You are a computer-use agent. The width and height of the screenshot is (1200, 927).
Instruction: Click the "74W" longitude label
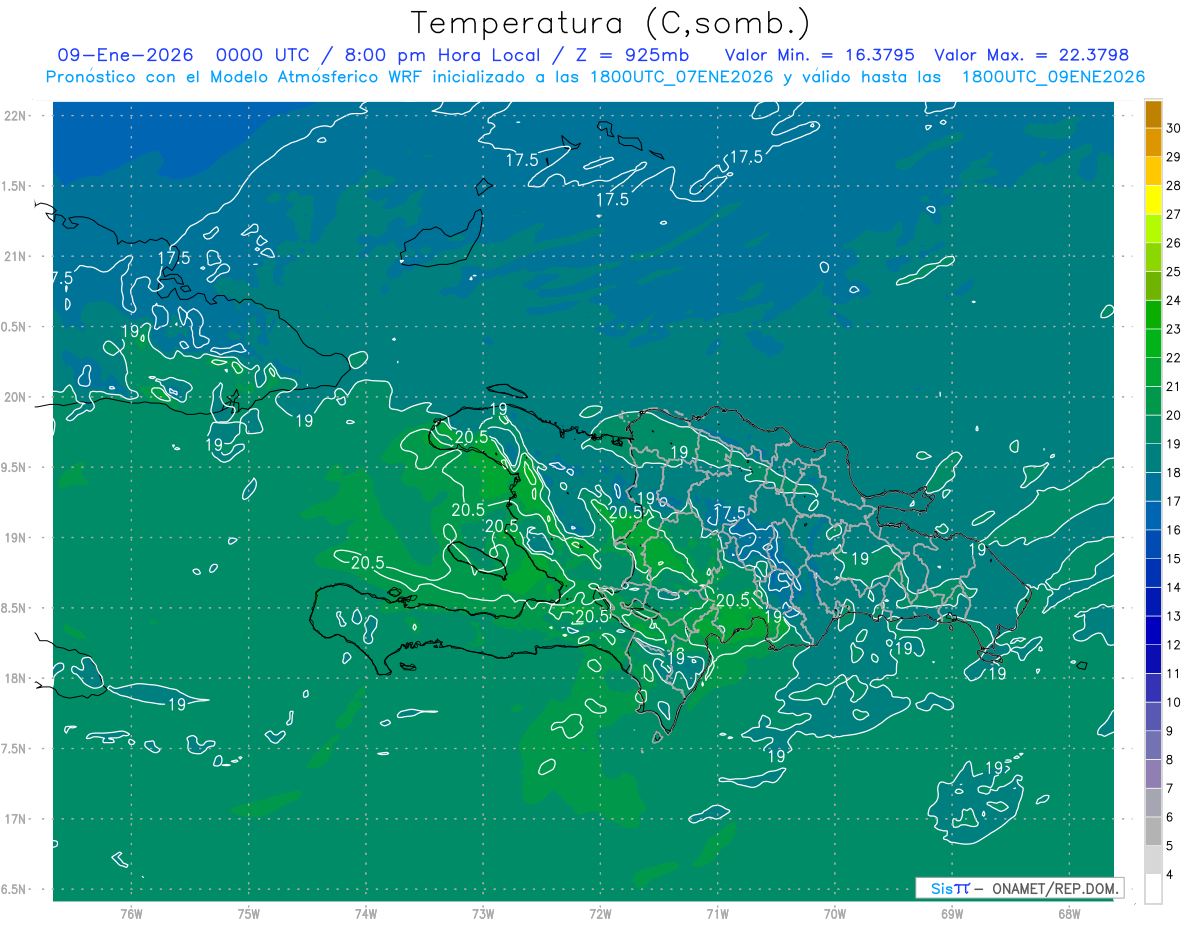(x=366, y=913)
